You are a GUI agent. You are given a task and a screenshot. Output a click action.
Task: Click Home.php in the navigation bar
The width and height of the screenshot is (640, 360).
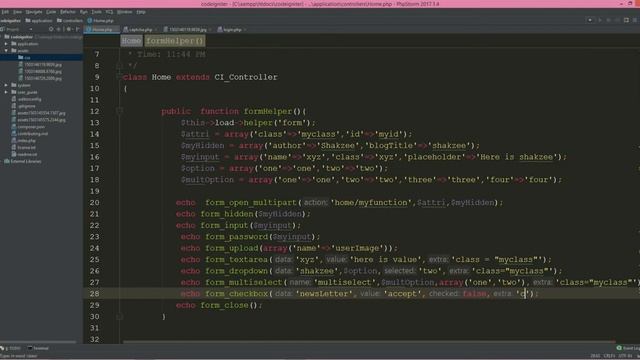coord(100,20)
